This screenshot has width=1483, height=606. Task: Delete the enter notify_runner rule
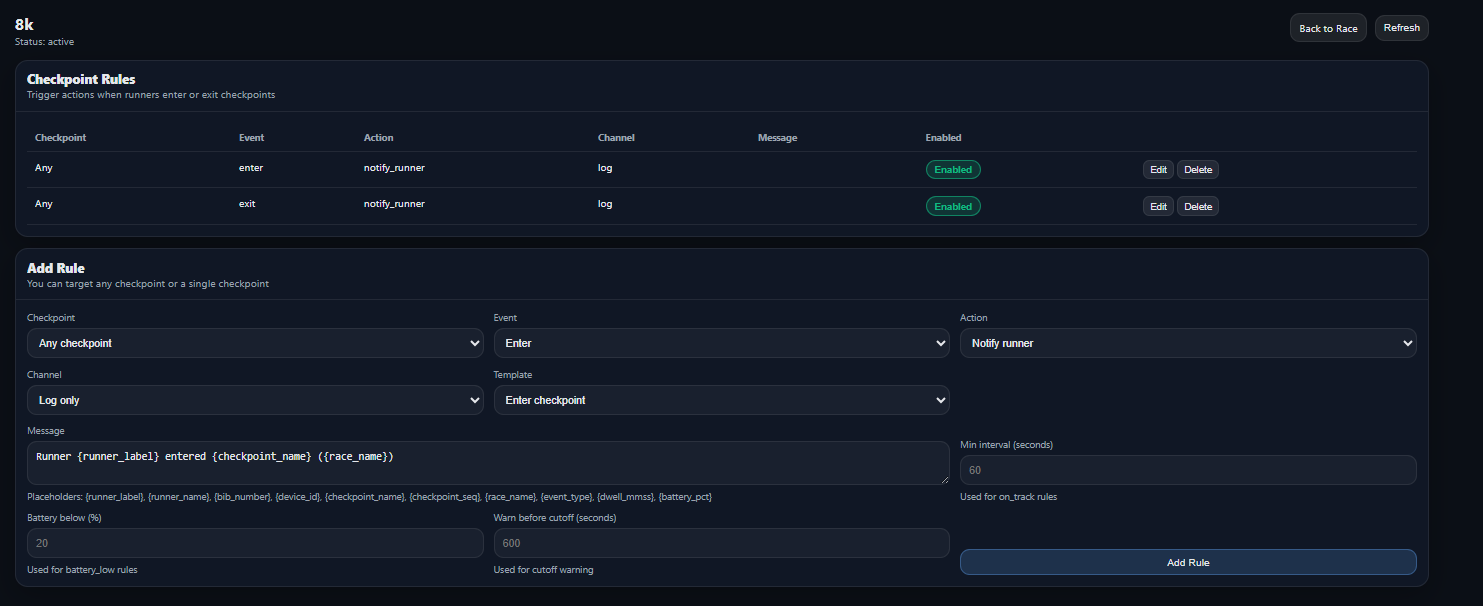[1197, 170]
